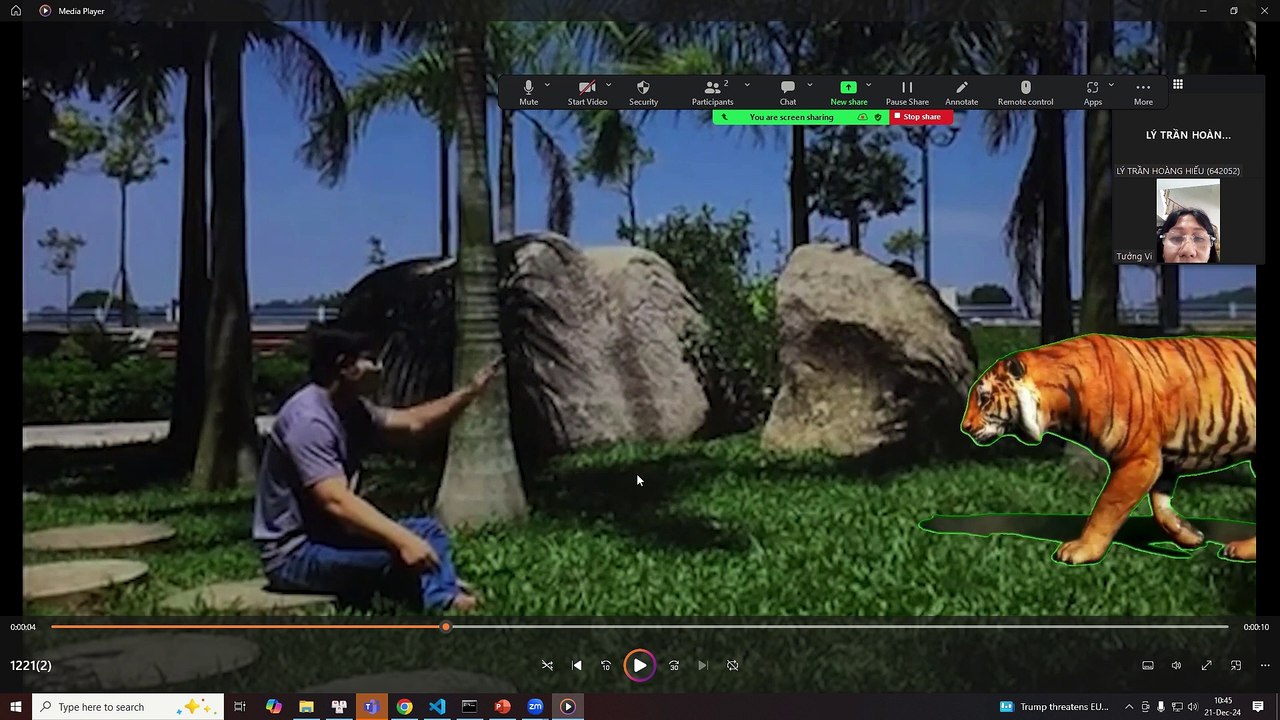Open the Zoom More menu
Viewport: 1280px width, 720px height.
(1143, 93)
